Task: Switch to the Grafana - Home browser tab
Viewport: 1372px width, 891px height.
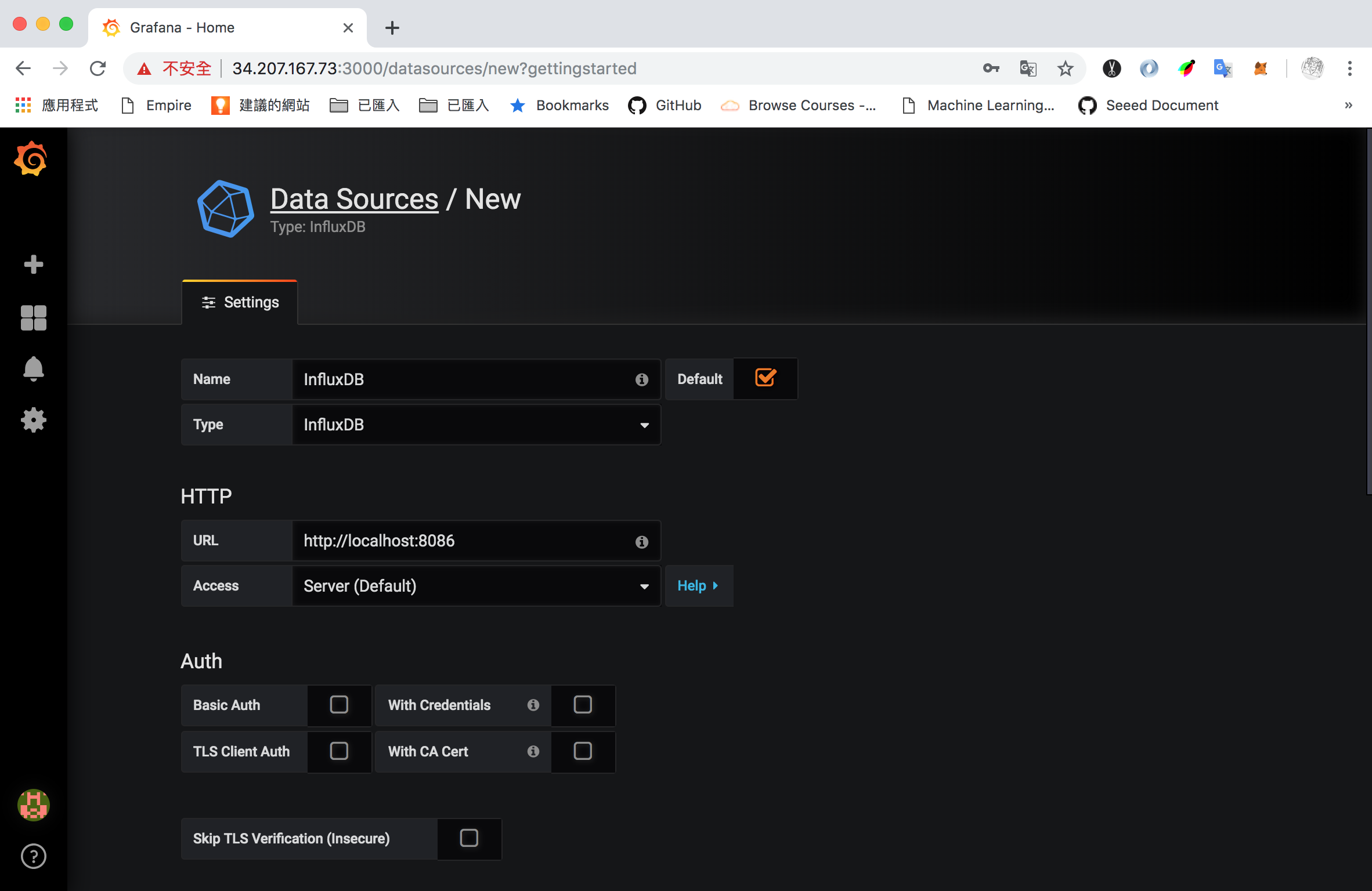Action: (228, 27)
